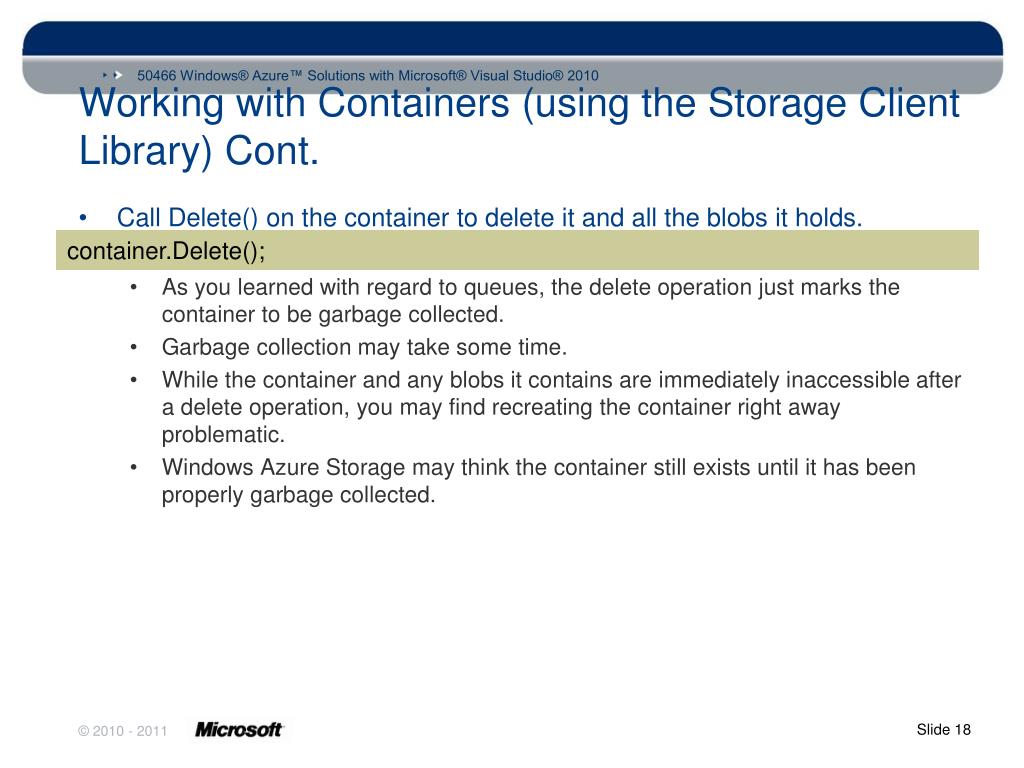
Task: Click the 'While the container and any blobs' paragraph
Action: coord(561,407)
